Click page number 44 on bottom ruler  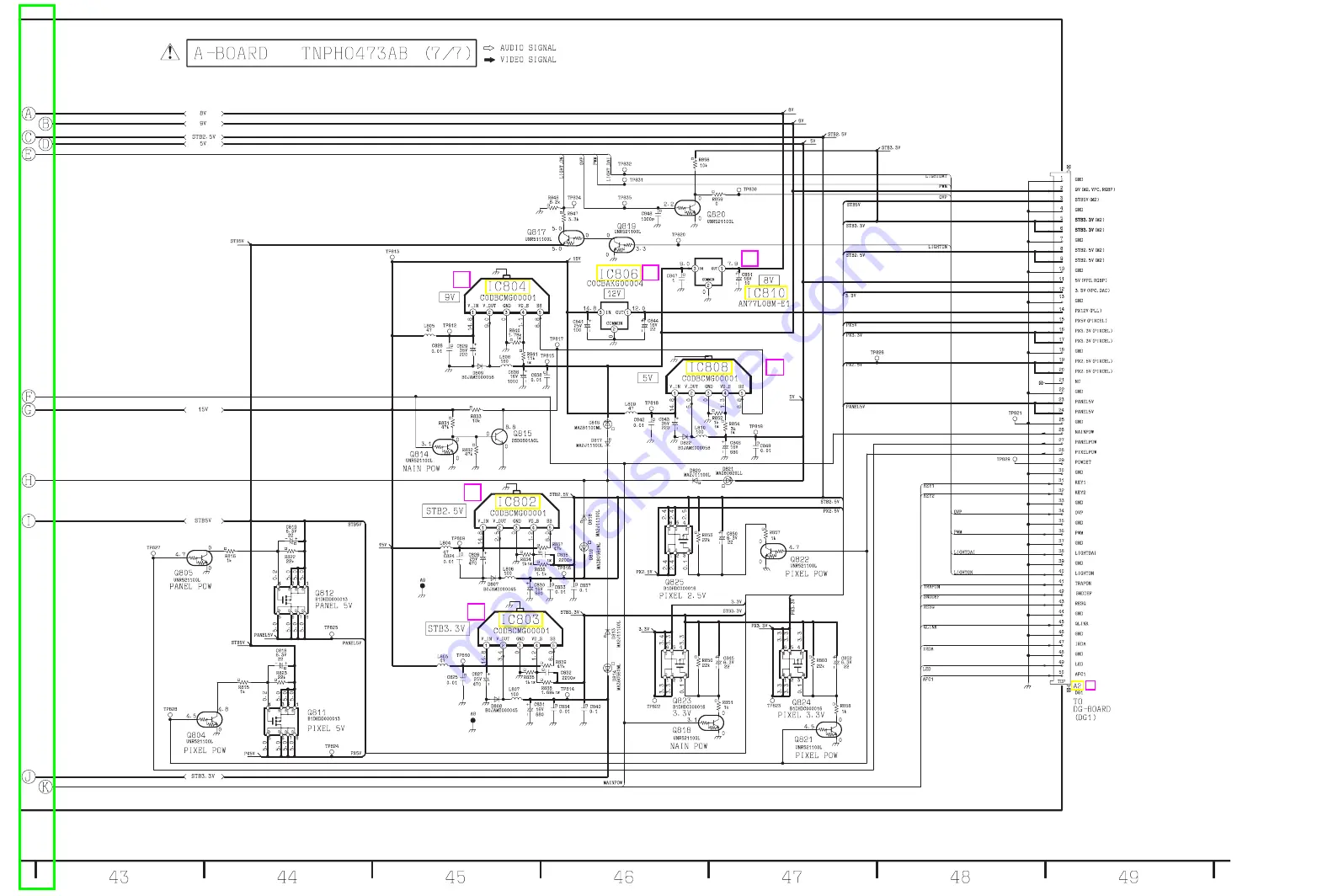[287, 877]
